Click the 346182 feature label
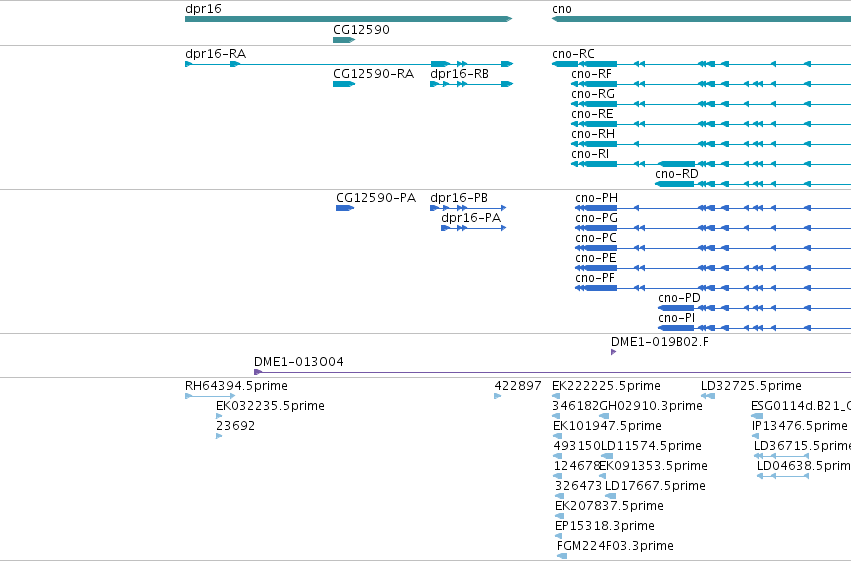 click(x=576, y=406)
